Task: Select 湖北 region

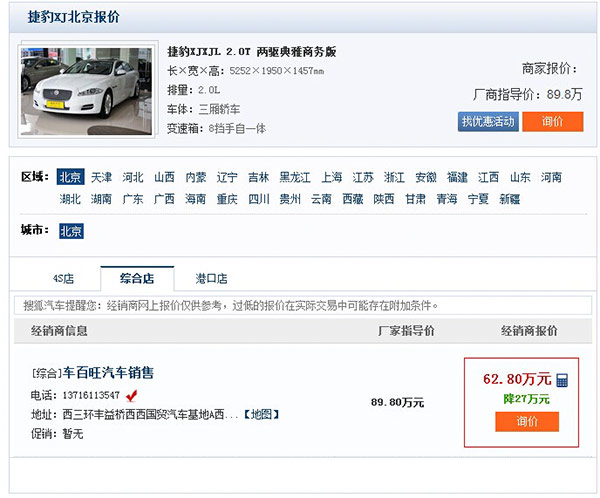Action: coord(70,199)
